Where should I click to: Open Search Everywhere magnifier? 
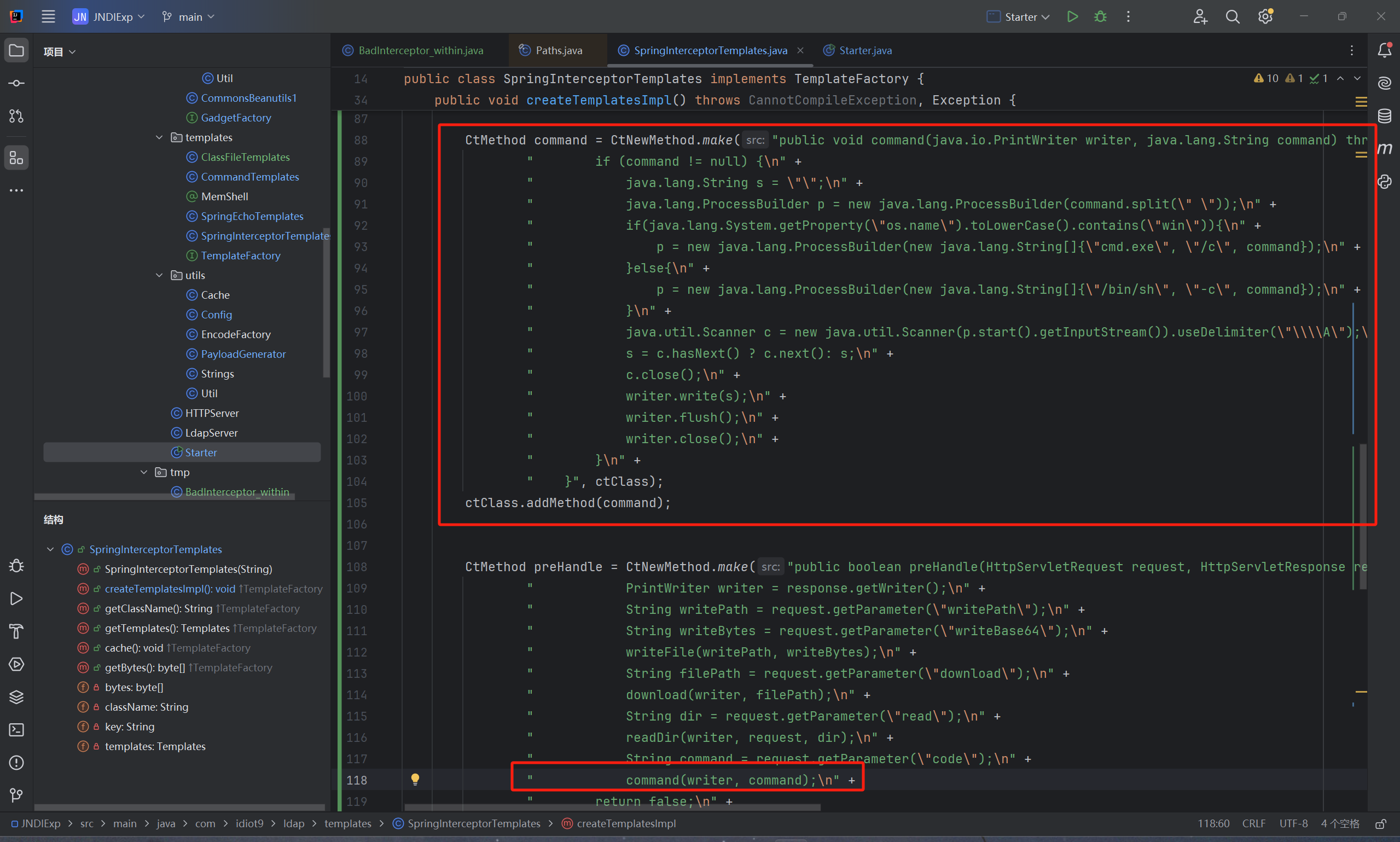[1233, 16]
